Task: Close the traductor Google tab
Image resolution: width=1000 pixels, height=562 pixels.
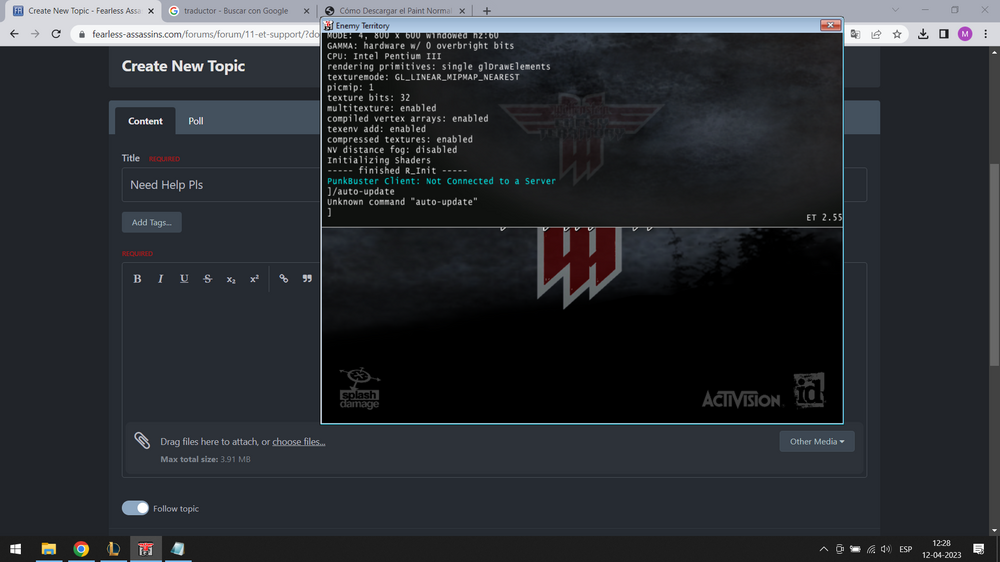Action: click(x=306, y=11)
